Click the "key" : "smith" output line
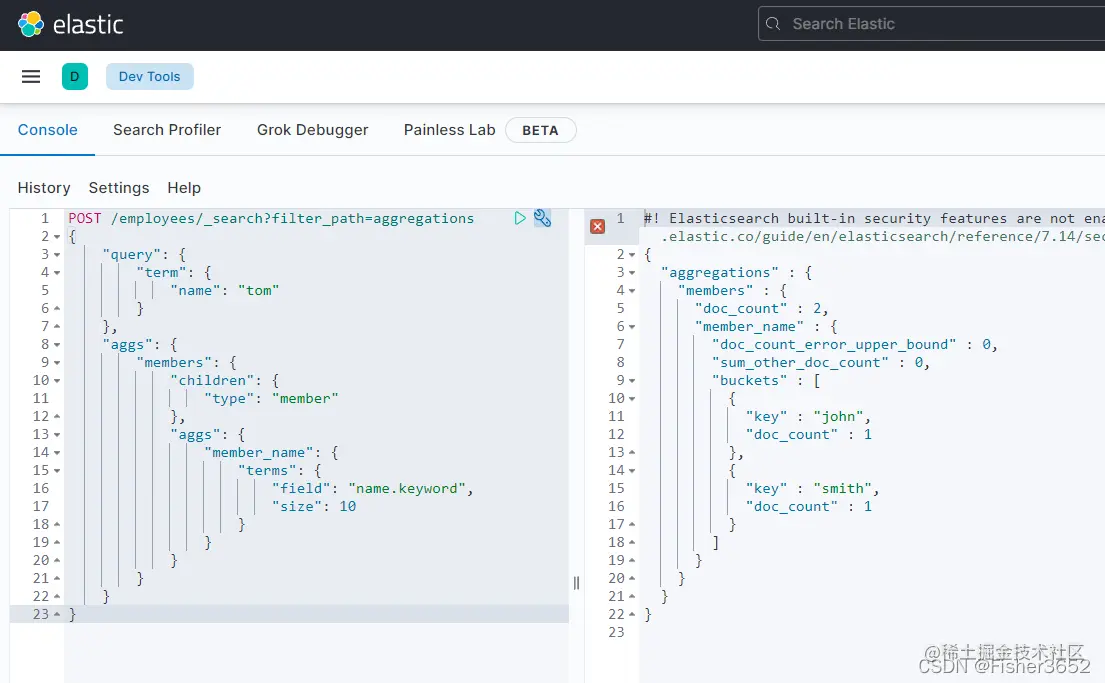Viewport: 1105px width, 683px height. click(813, 488)
